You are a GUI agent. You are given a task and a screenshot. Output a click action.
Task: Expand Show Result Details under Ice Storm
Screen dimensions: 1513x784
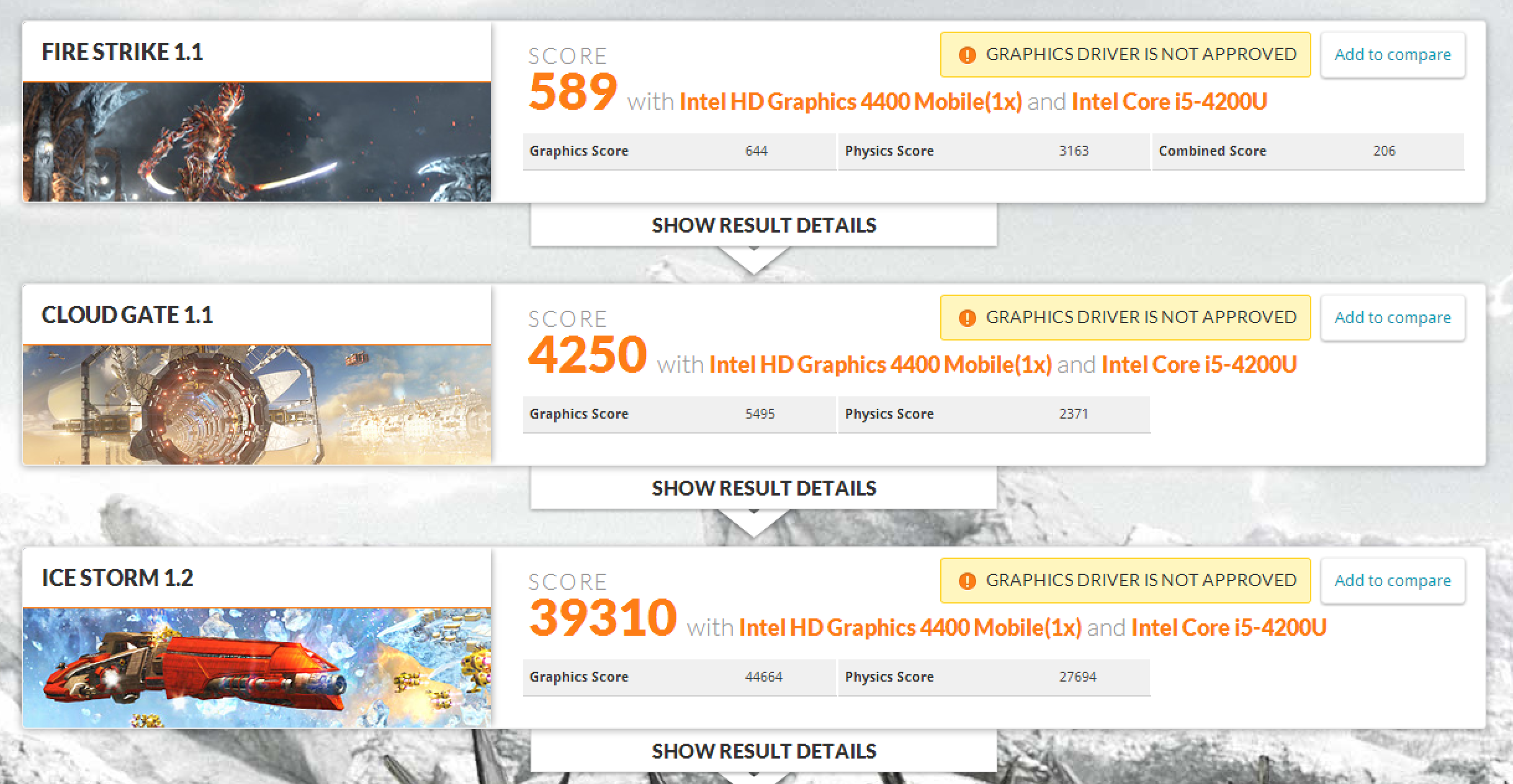click(763, 751)
